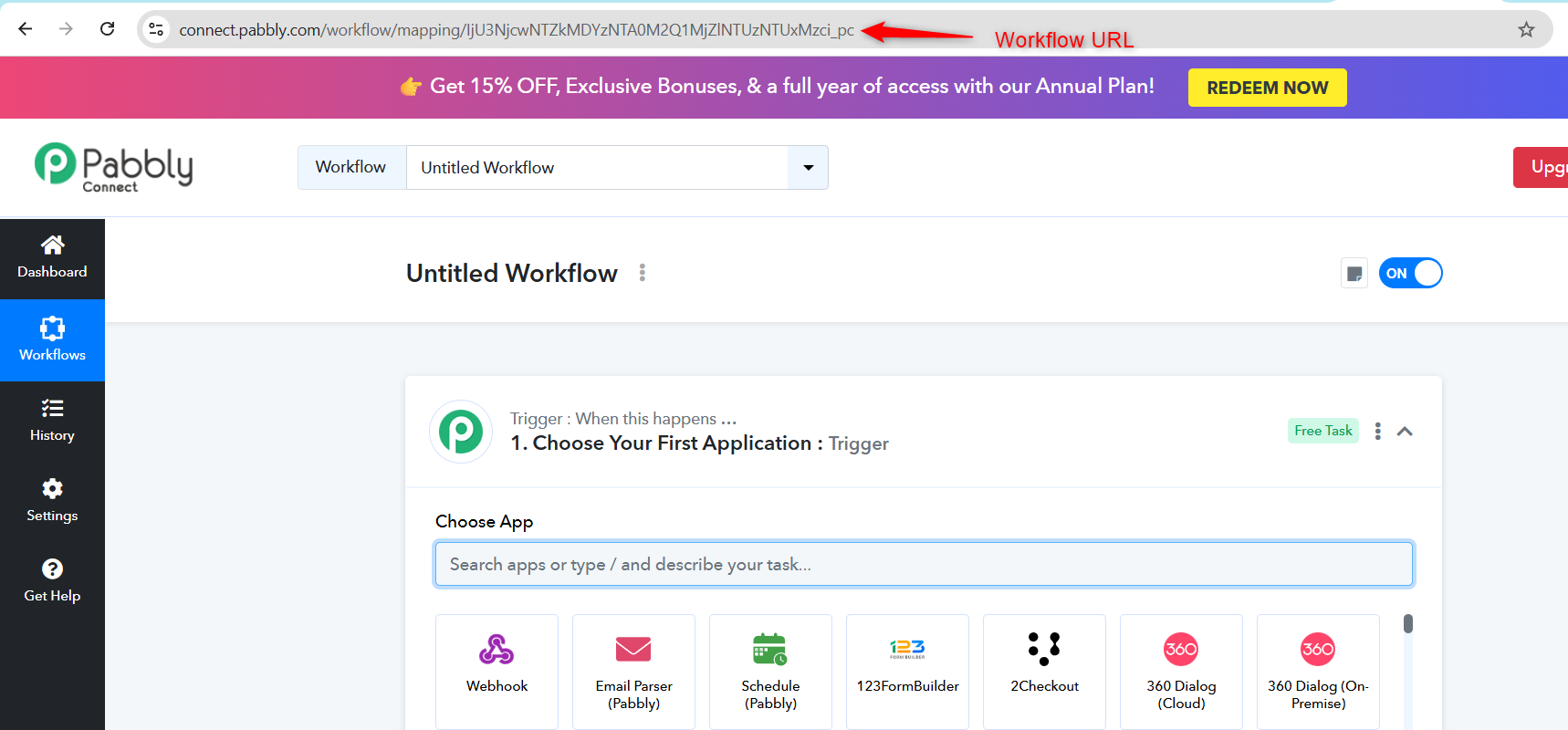Open History in the sidebar
The width and height of the screenshot is (1568, 730).
pos(52,421)
